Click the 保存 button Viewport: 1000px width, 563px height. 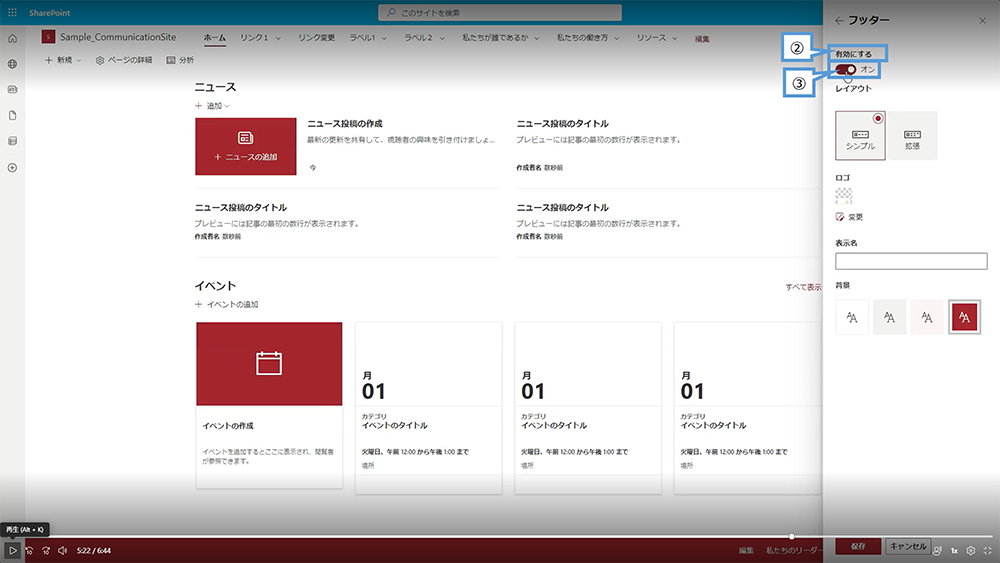[858, 546]
